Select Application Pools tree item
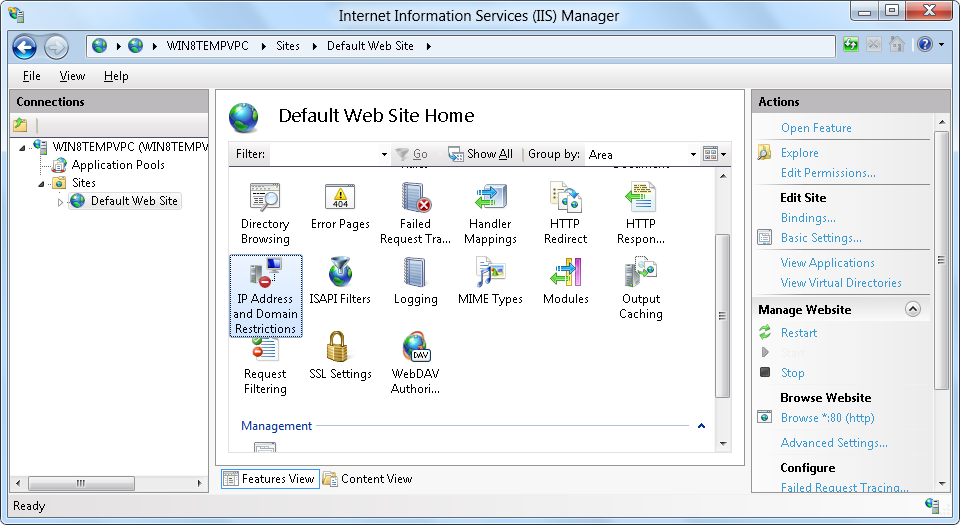This screenshot has width=960, height=525. [118, 165]
